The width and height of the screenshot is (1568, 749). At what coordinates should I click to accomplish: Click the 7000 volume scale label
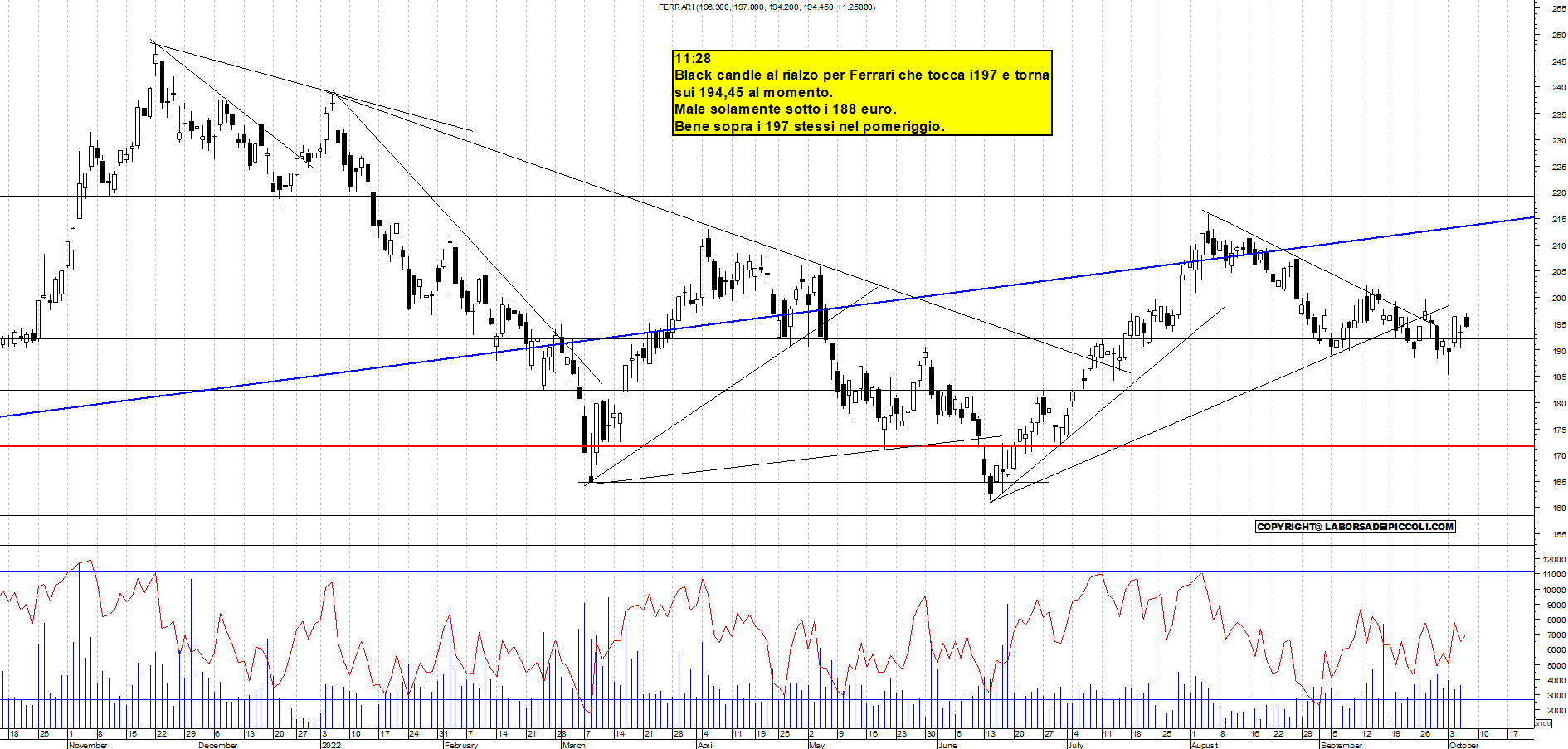[1556, 635]
